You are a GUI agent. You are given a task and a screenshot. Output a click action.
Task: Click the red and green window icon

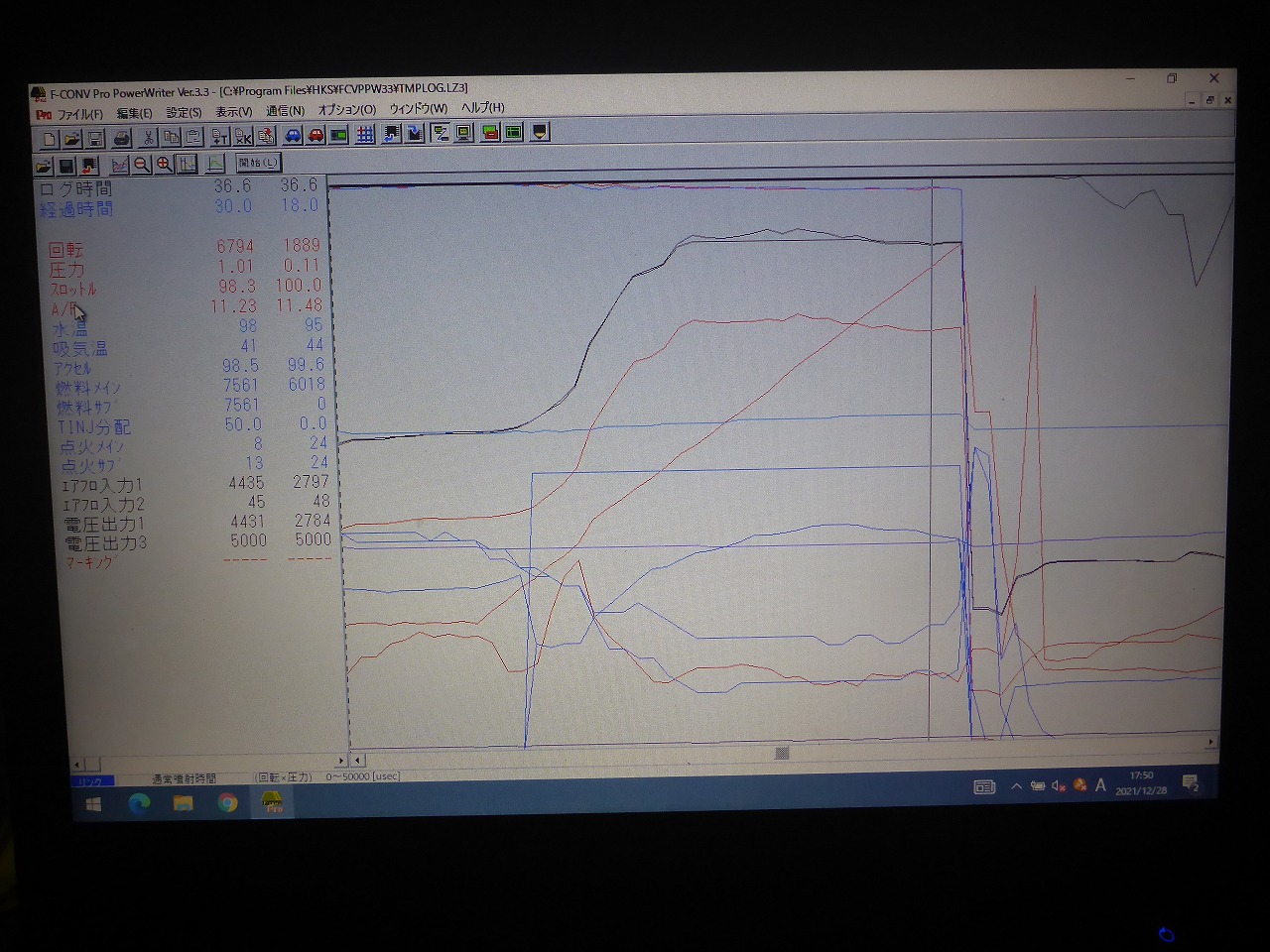coord(490,132)
